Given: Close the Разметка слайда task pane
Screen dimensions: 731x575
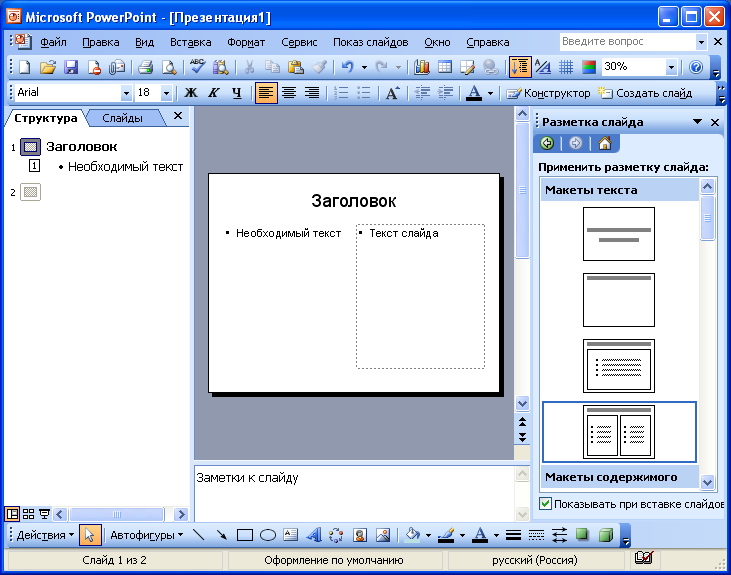Looking at the screenshot, I should pyautogui.click(x=715, y=122).
